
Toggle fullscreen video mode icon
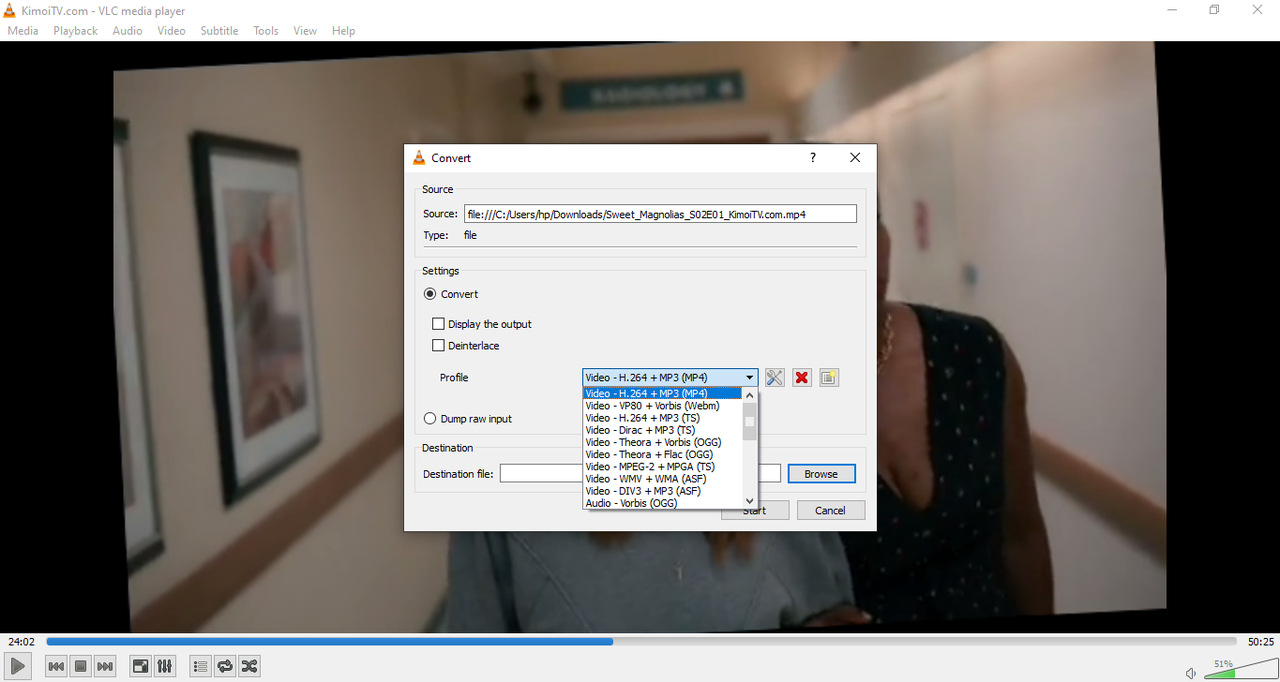(x=141, y=666)
